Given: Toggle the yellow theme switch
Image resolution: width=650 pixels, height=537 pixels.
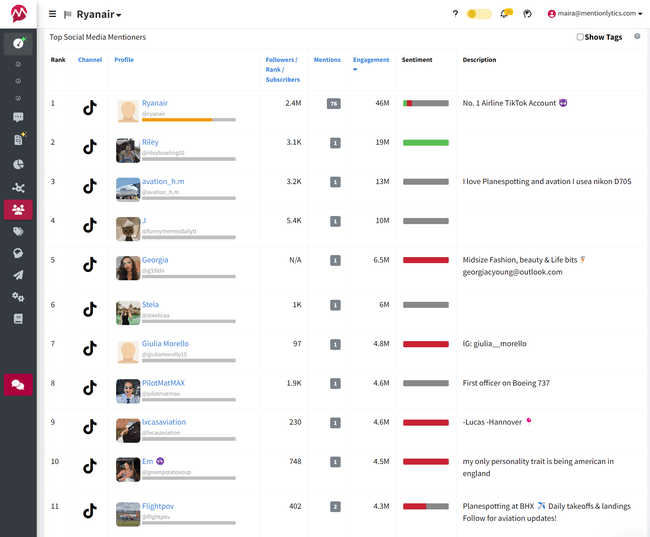Looking at the screenshot, I should (x=479, y=14).
